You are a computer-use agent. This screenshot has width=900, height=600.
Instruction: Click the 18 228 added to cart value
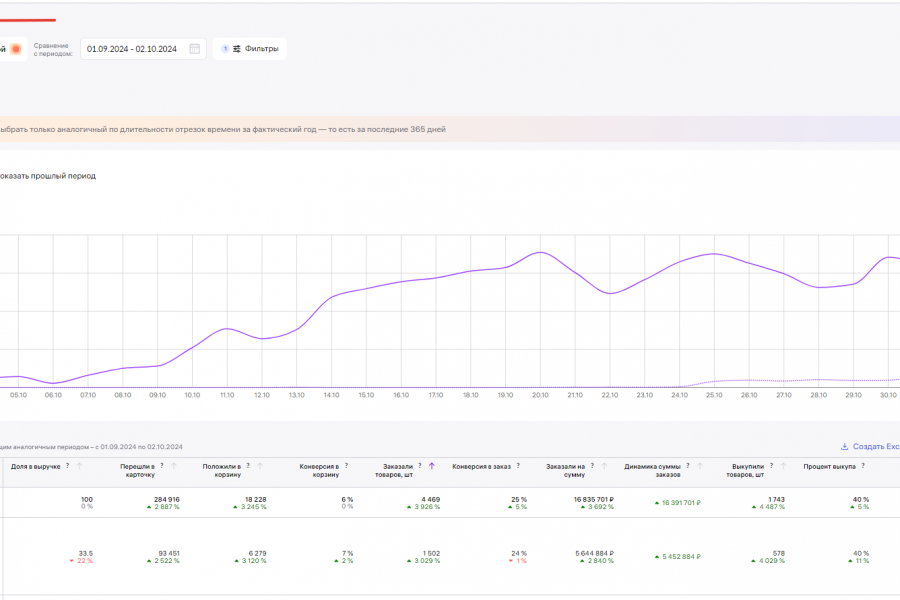point(255,500)
